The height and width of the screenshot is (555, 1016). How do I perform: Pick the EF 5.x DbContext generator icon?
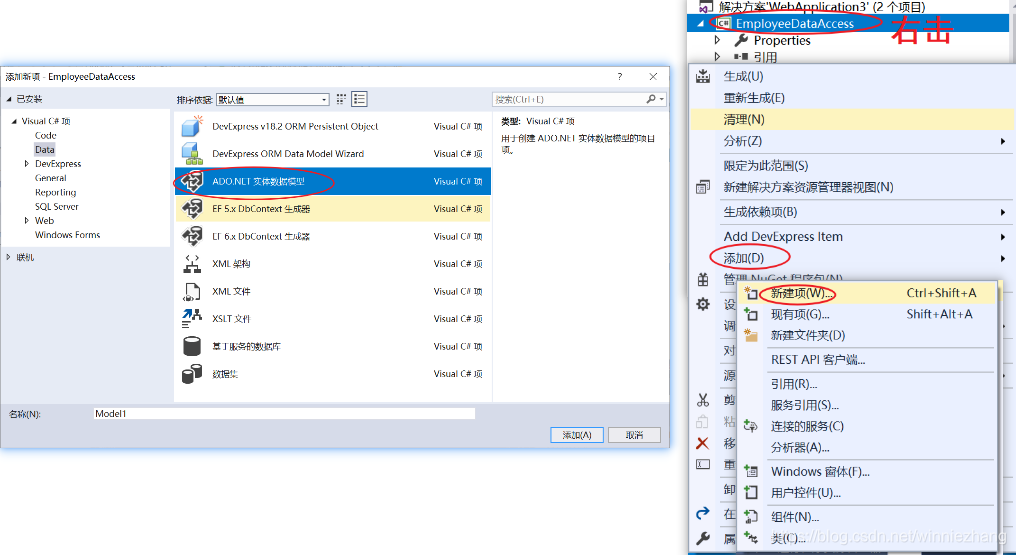(x=192, y=209)
